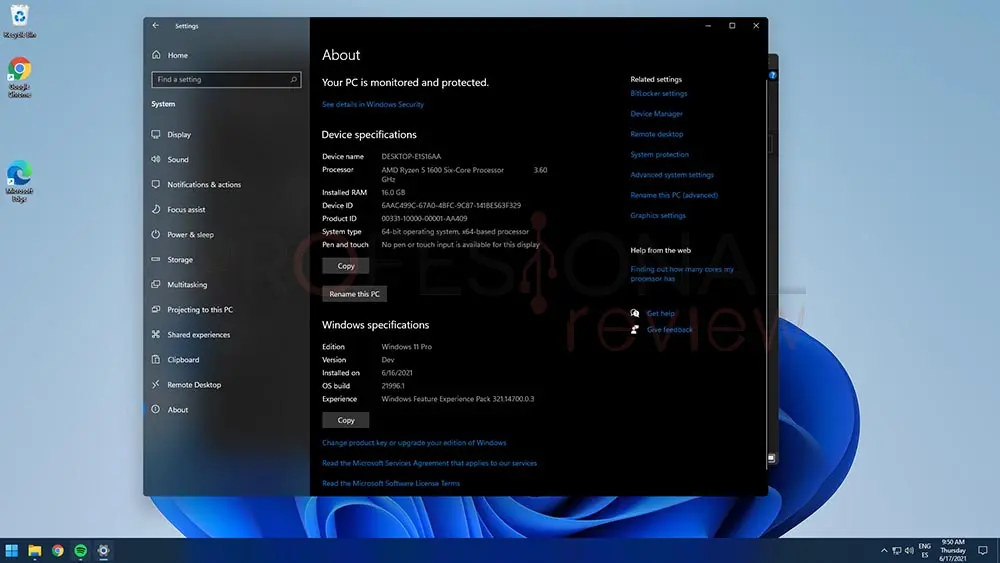Open the notification center icon
Viewport: 1000px width, 563px height.
click(983, 551)
